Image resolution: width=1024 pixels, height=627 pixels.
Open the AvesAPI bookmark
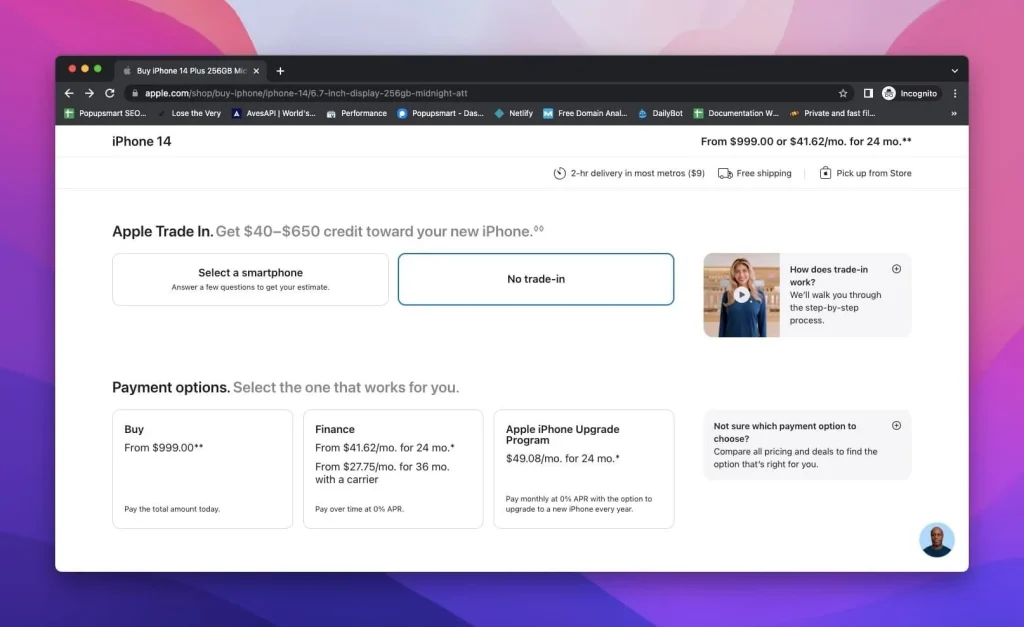coord(274,113)
